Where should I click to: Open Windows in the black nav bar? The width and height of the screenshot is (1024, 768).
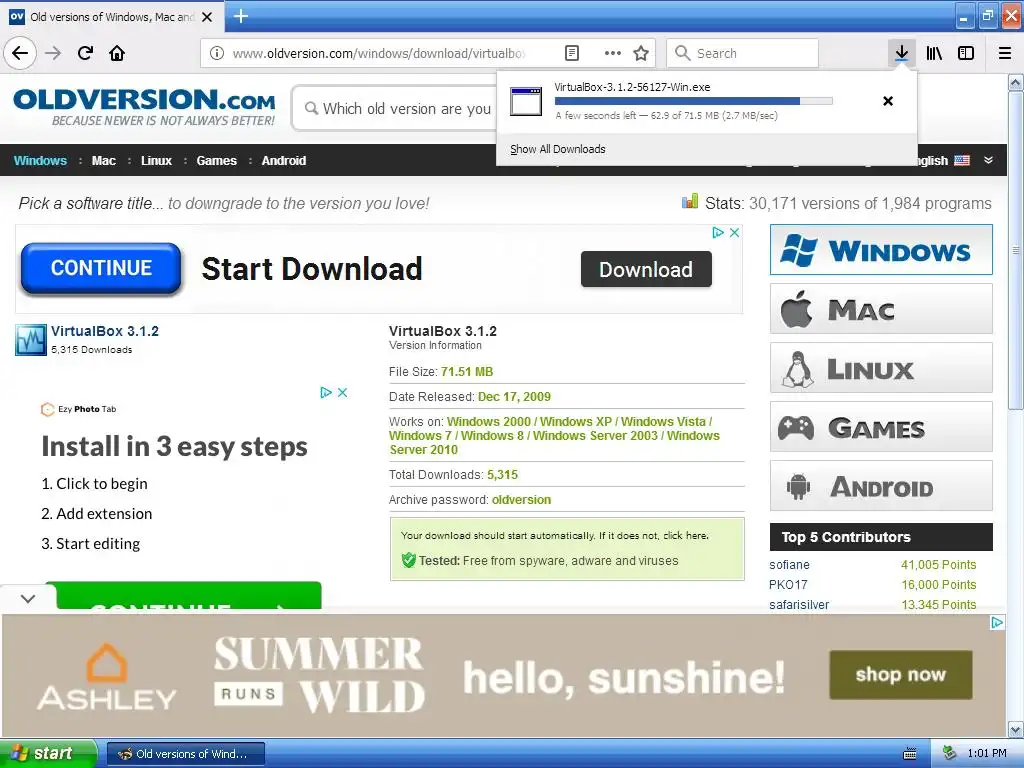40,161
